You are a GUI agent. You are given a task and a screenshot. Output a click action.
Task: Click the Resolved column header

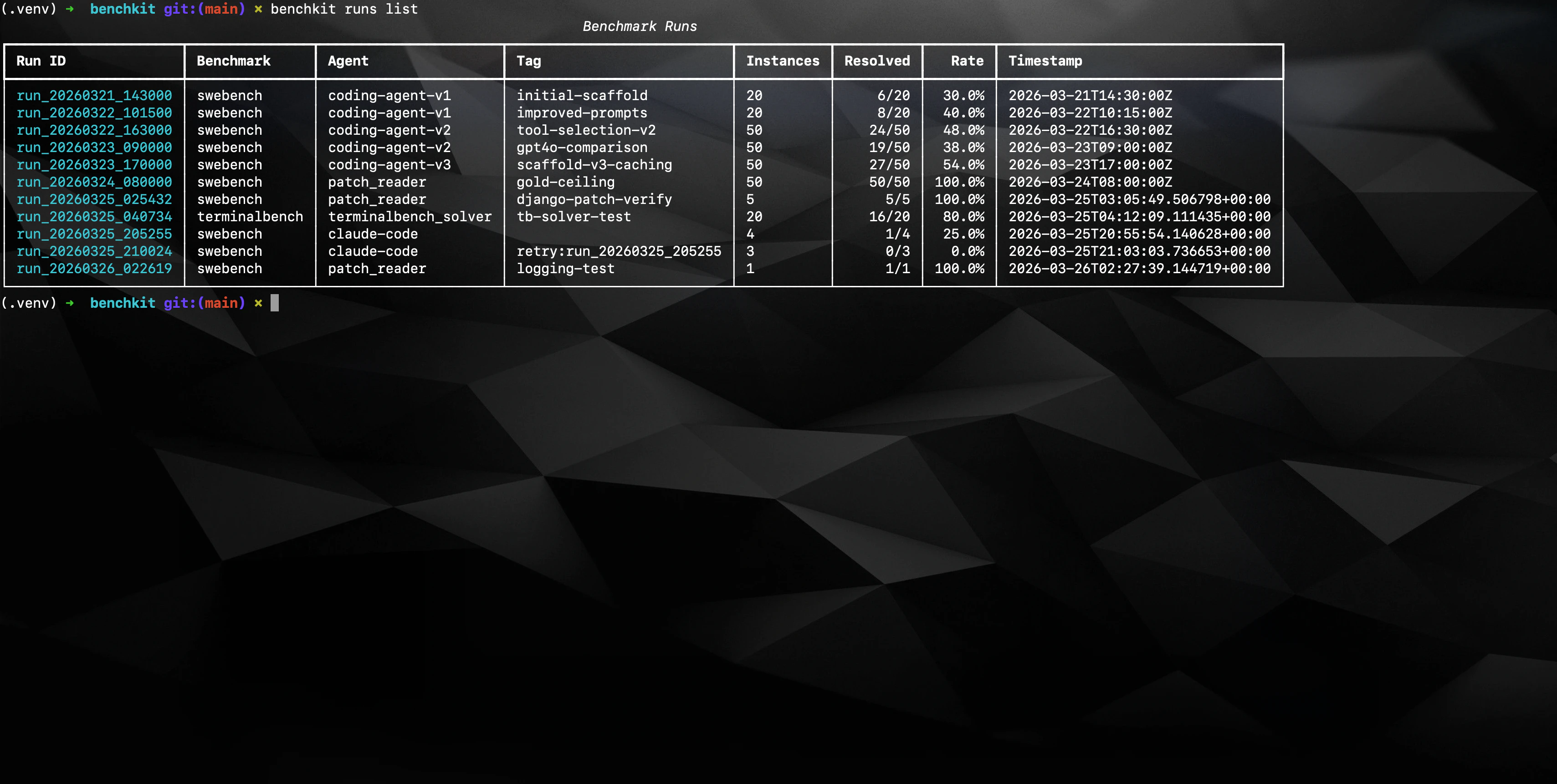tap(876, 61)
